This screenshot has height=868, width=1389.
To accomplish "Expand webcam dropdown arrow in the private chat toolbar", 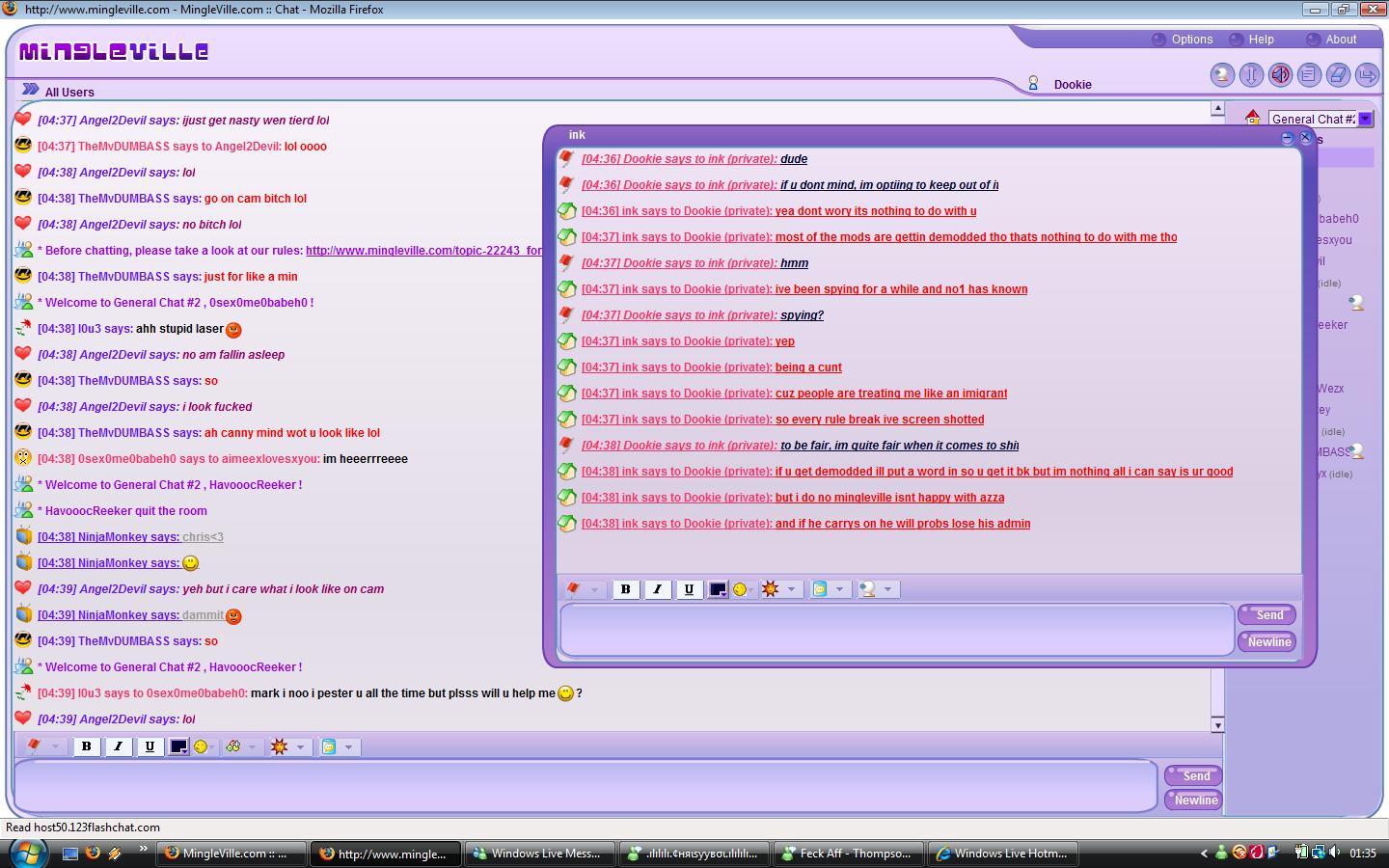I will click(x=887, y=589).
